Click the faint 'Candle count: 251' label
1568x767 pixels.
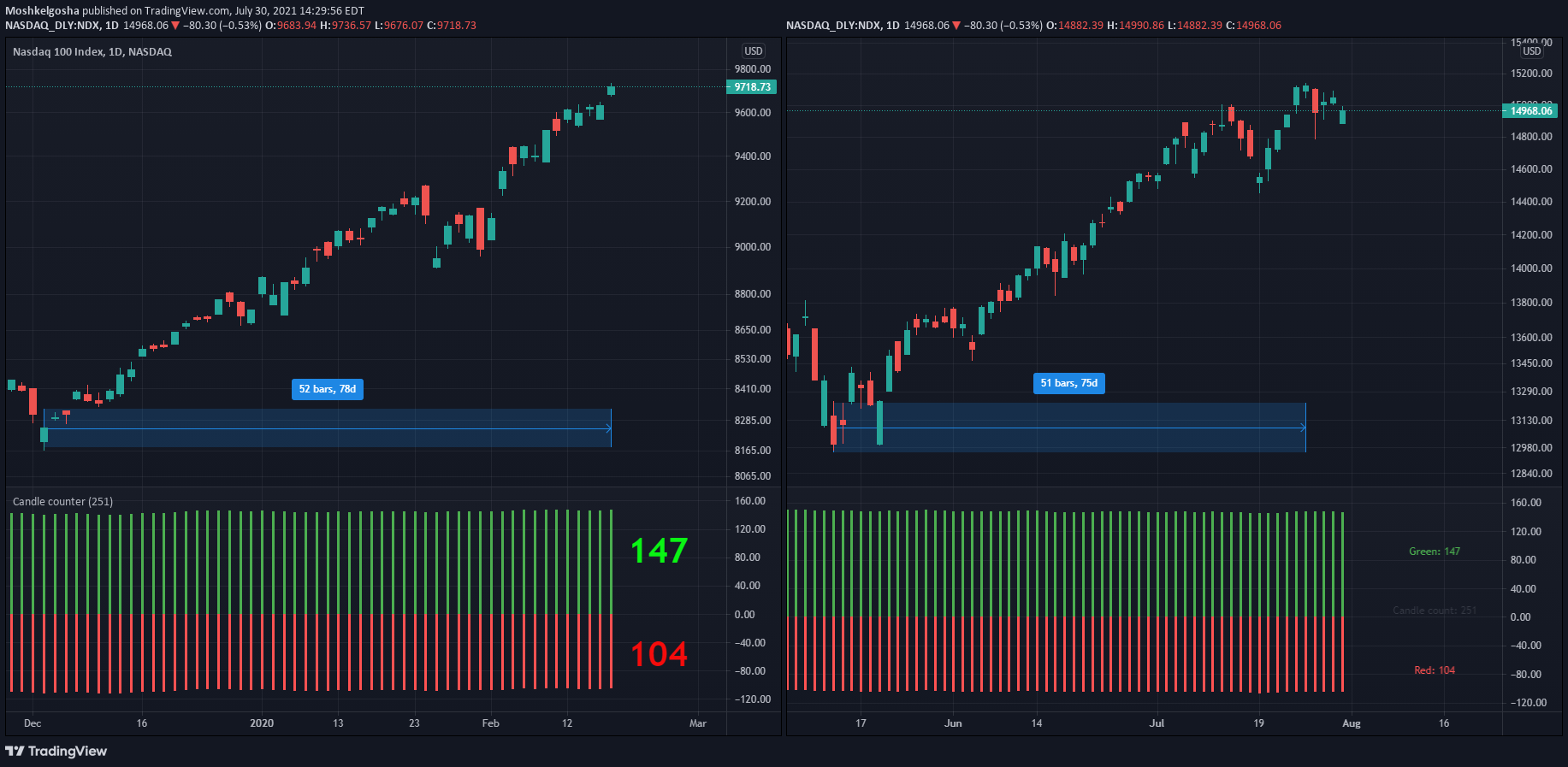pos(1435,611)
